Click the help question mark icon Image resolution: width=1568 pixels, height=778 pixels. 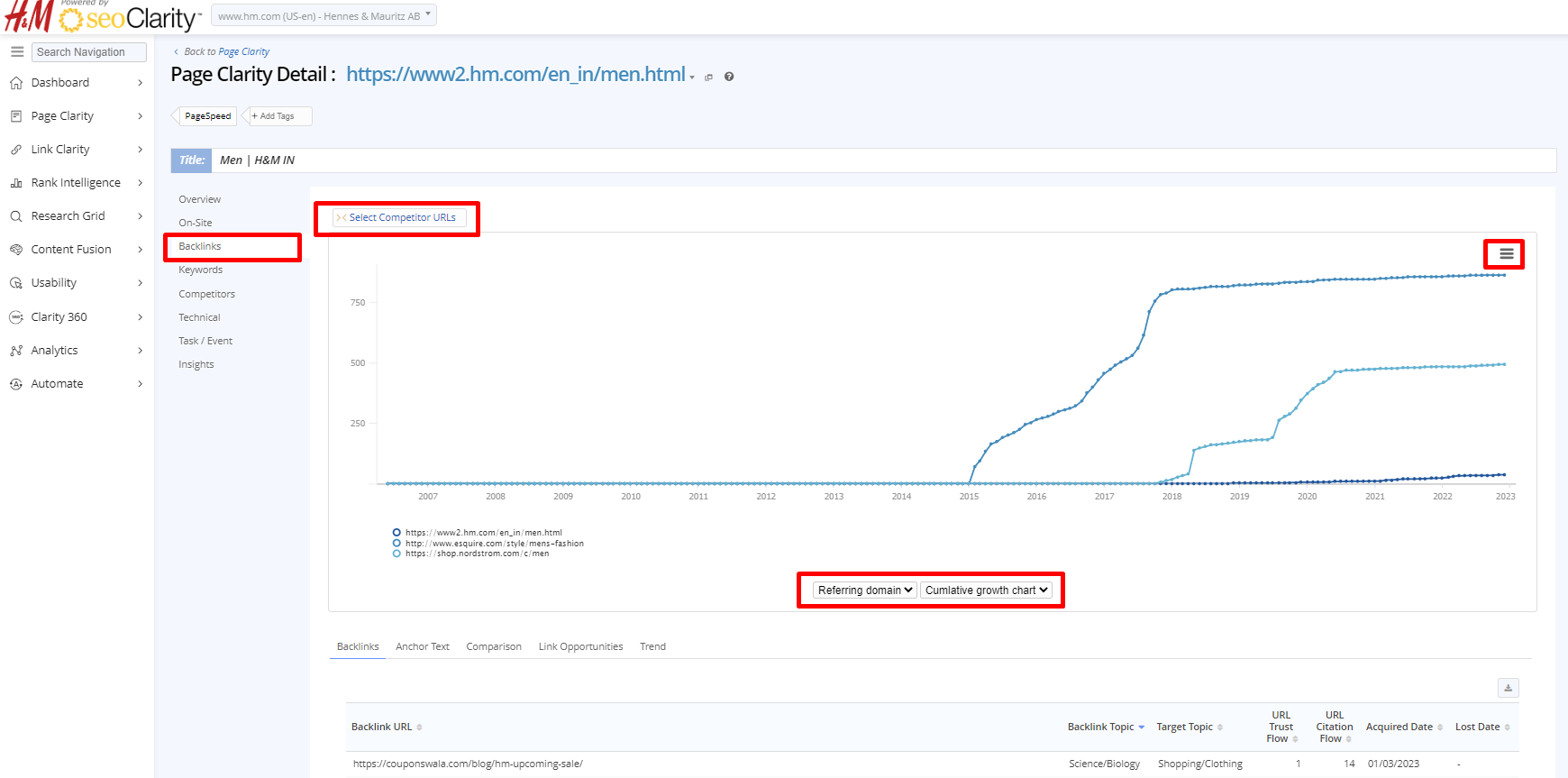(729, 77)
